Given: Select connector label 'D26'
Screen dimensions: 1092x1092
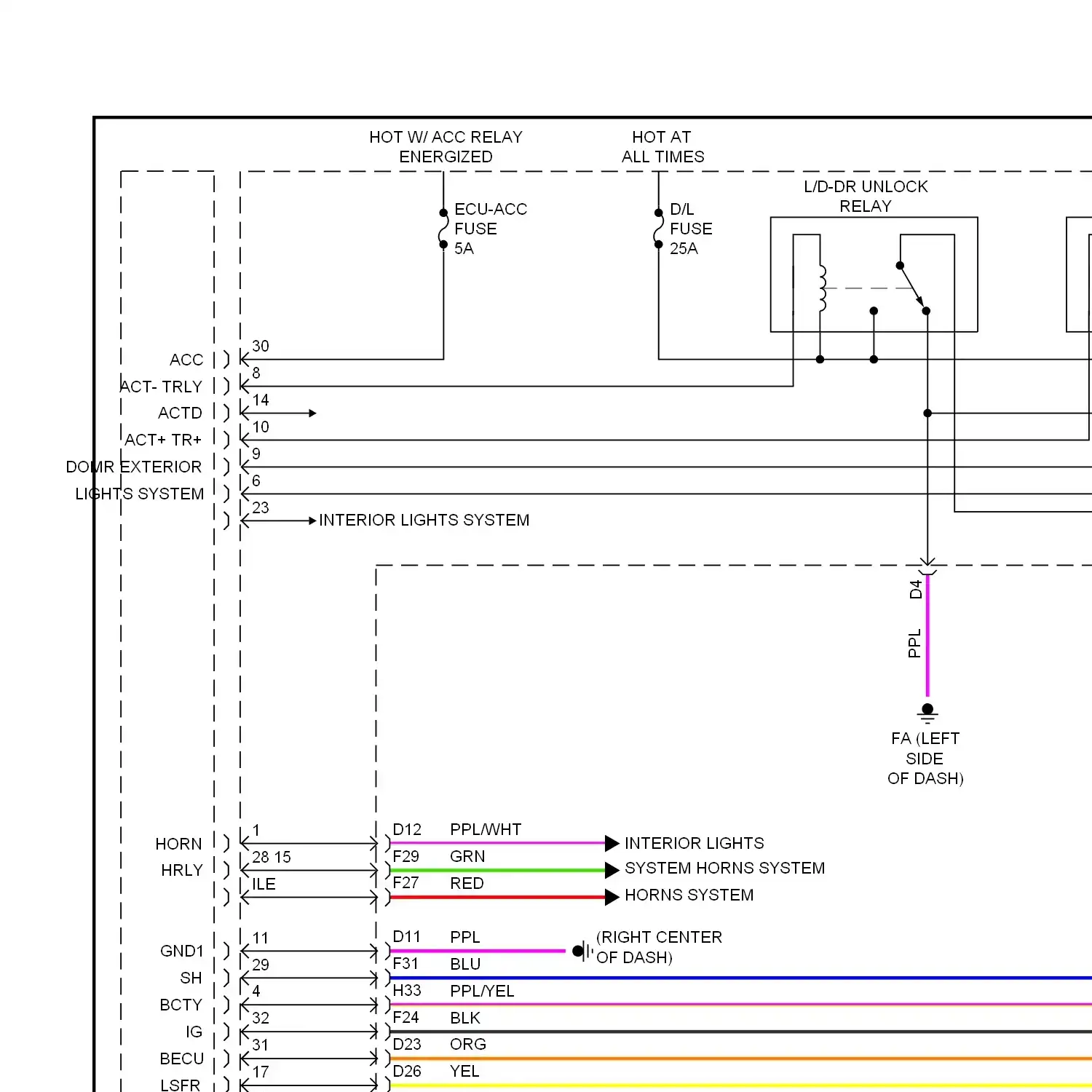Looking at the screenshot, I should [407, 1072].
